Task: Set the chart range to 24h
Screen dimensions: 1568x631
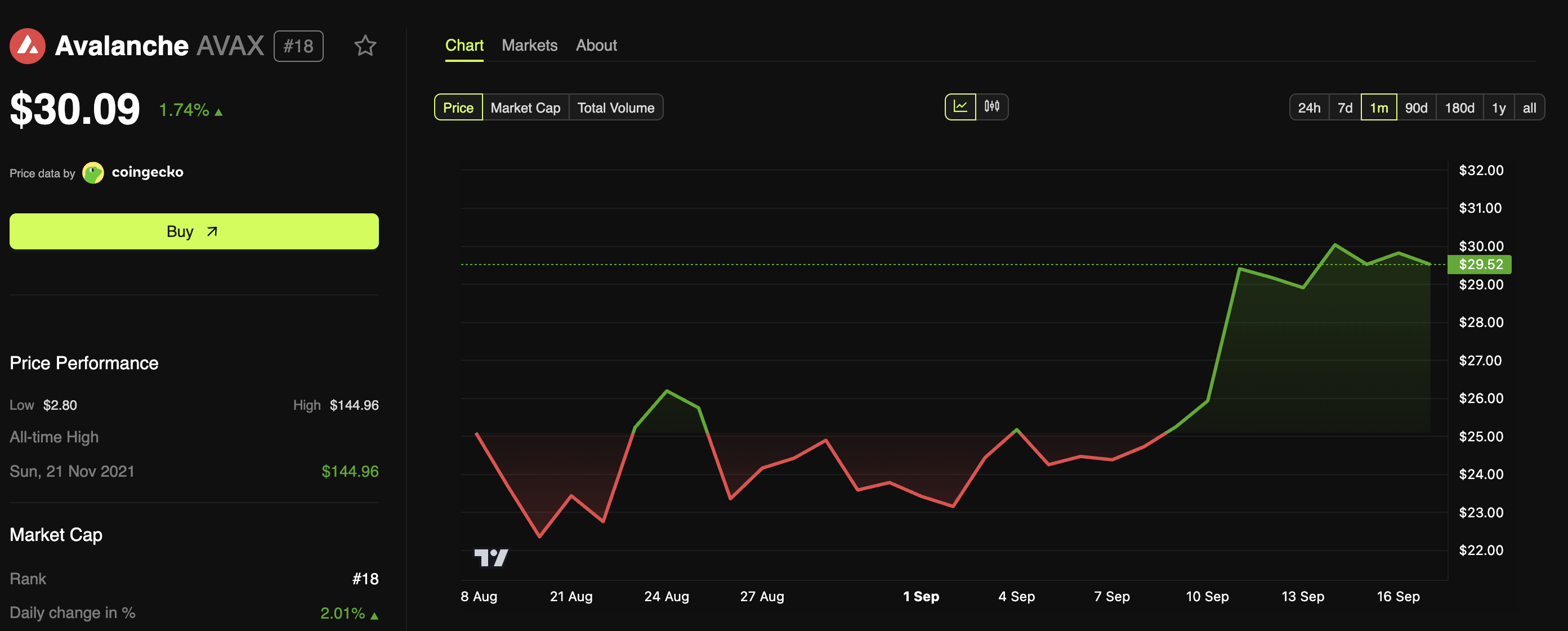Action: (x=1308, y=108)
